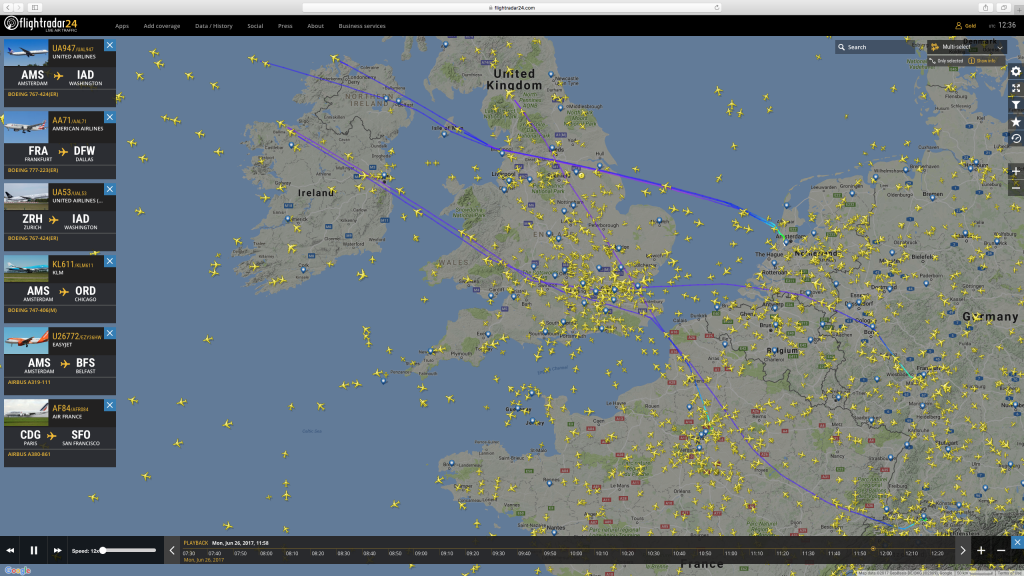The height and width of the screenshot is (576, 1024).
Task: Reload the page in Safari
Action: (716, 8)
